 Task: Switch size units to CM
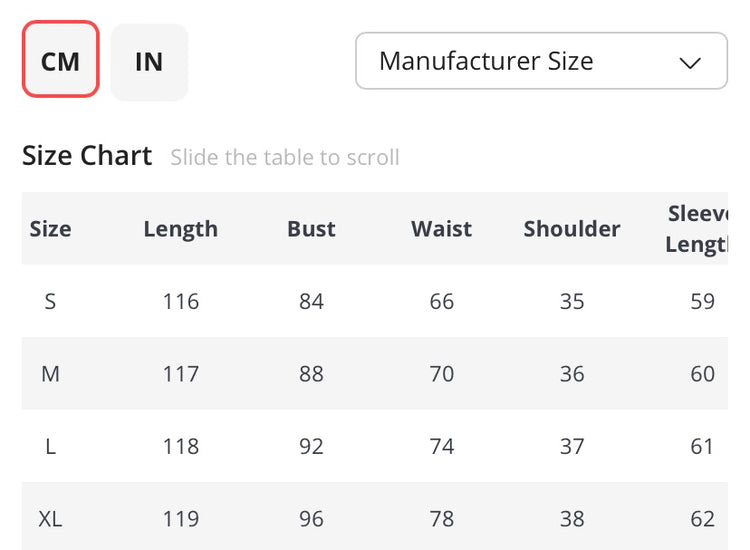point(60,61)
